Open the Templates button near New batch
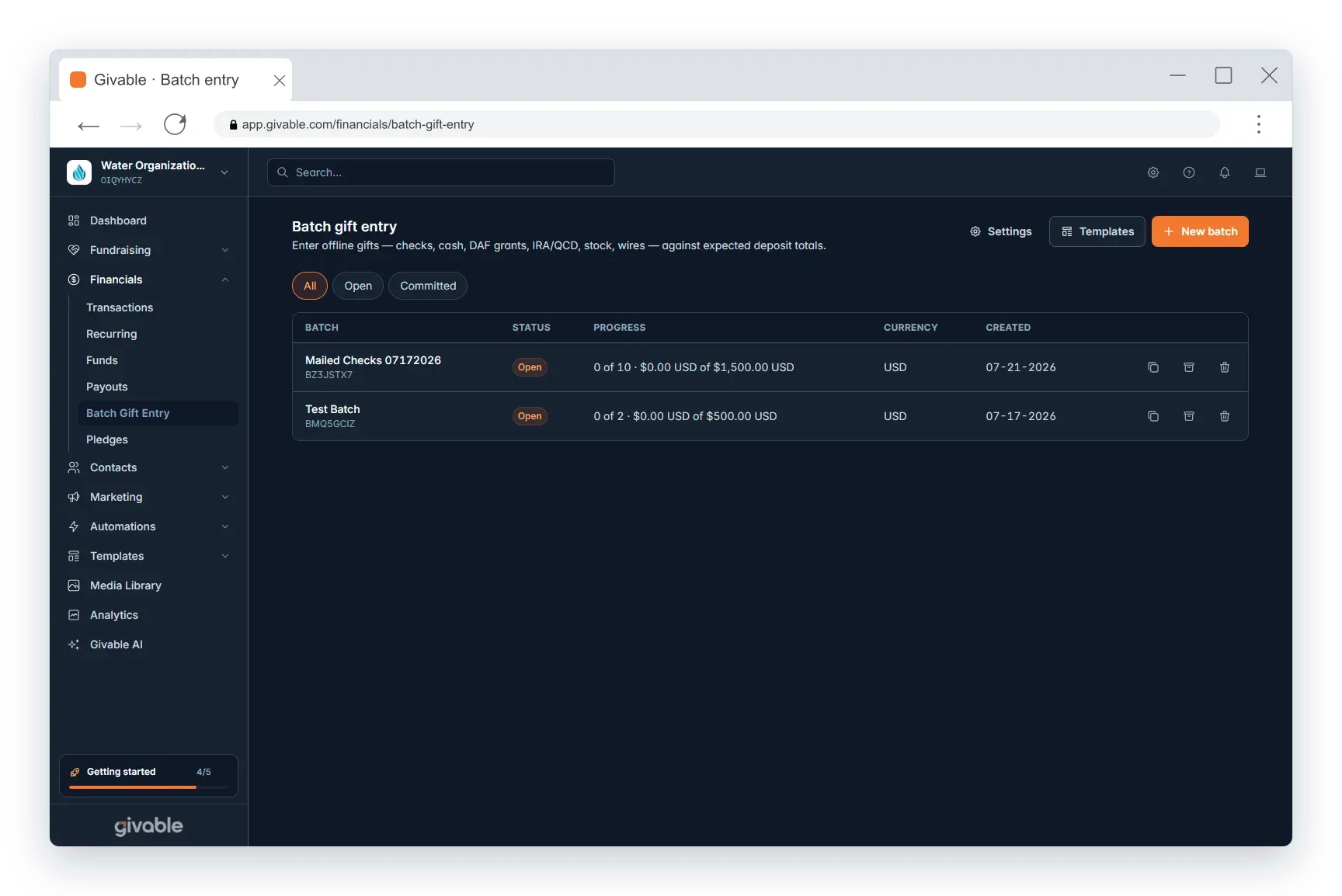The height and width of the screenshot is (896, 1342). pos(1097,231)
